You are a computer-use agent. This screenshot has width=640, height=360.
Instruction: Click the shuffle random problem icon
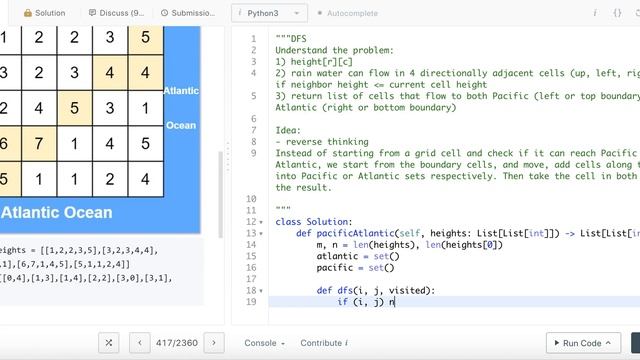[109, 343]
